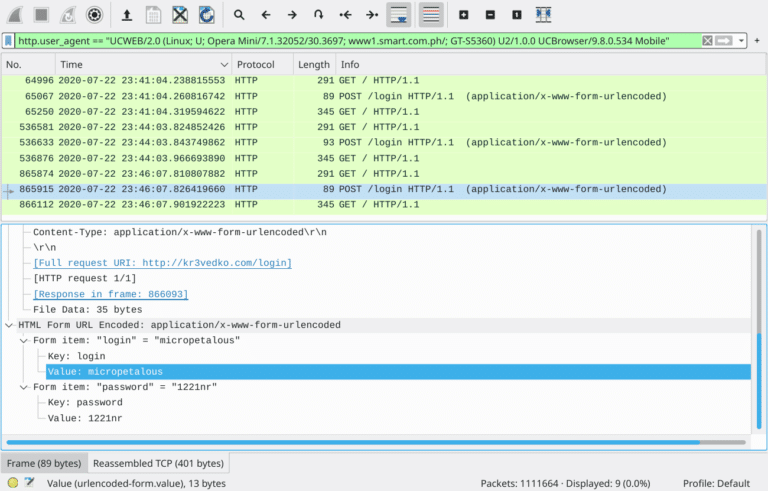Select packet number 65250
768x491 pixels.
pos(384,112)
